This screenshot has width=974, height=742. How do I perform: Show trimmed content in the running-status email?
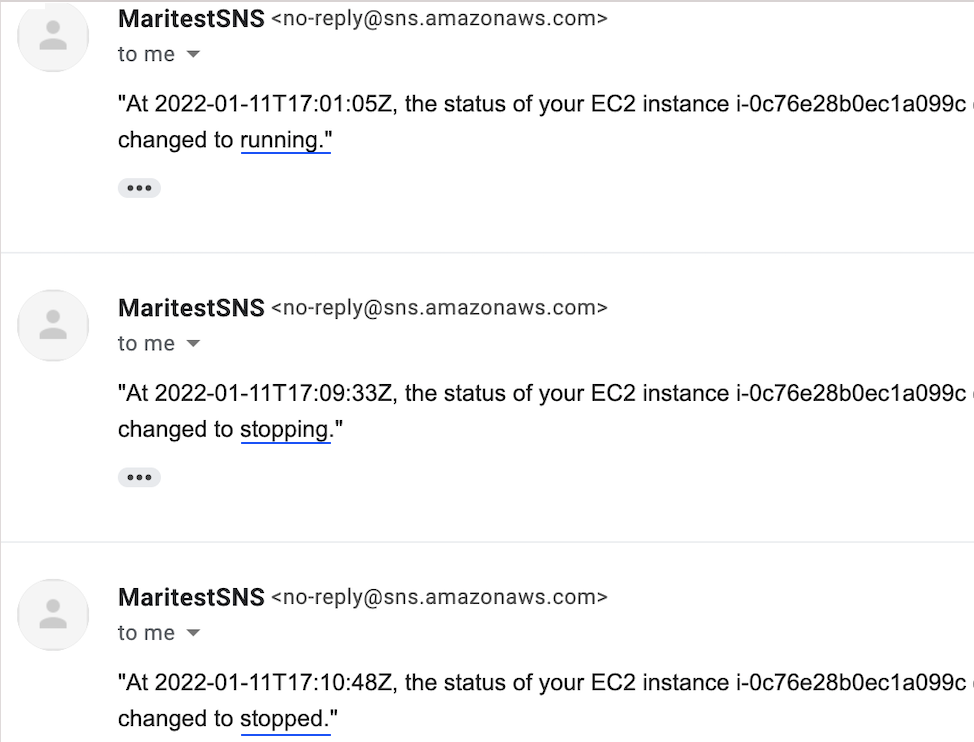click(139, 188)
